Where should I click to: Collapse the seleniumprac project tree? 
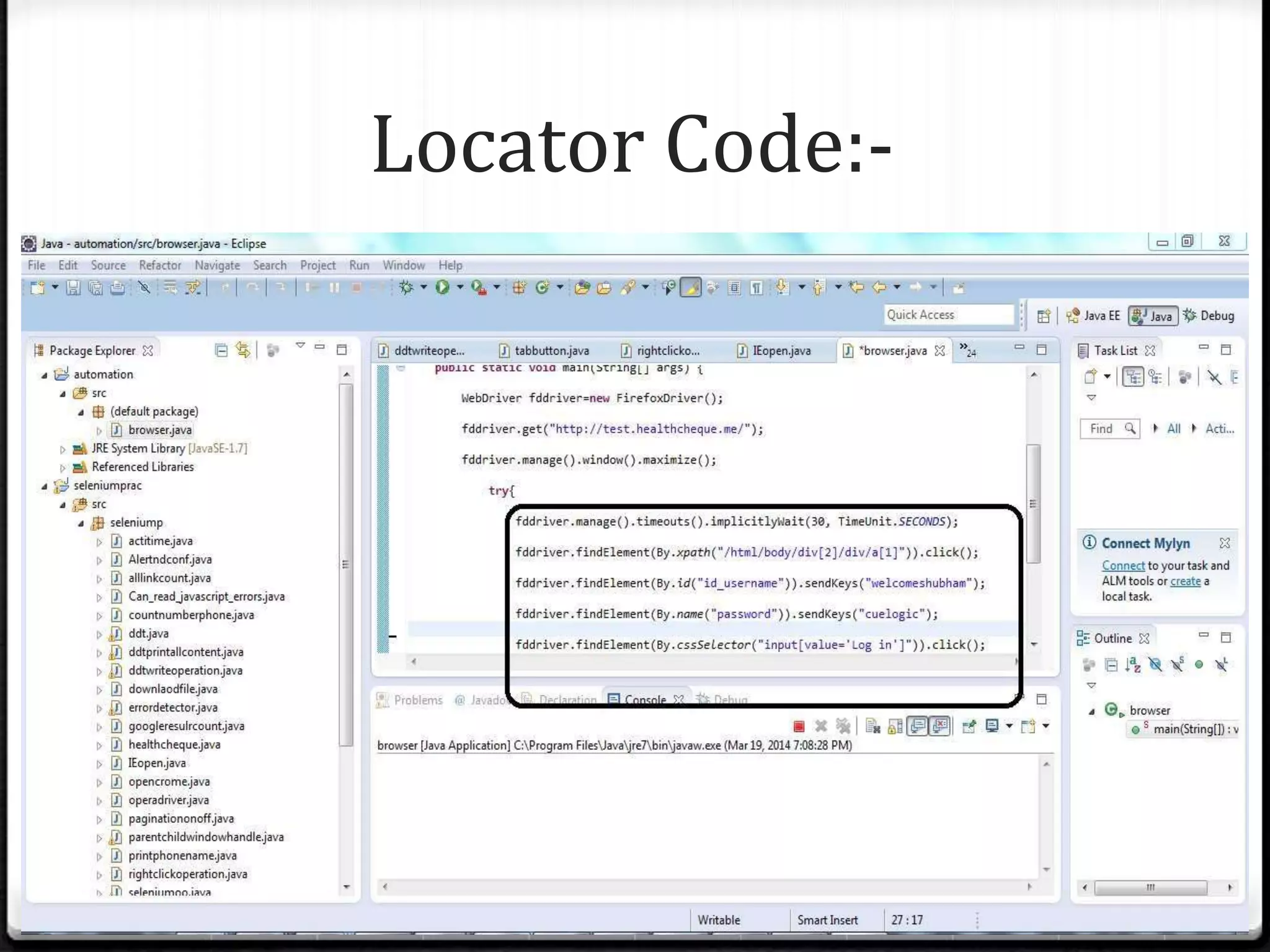pos(45,486)
